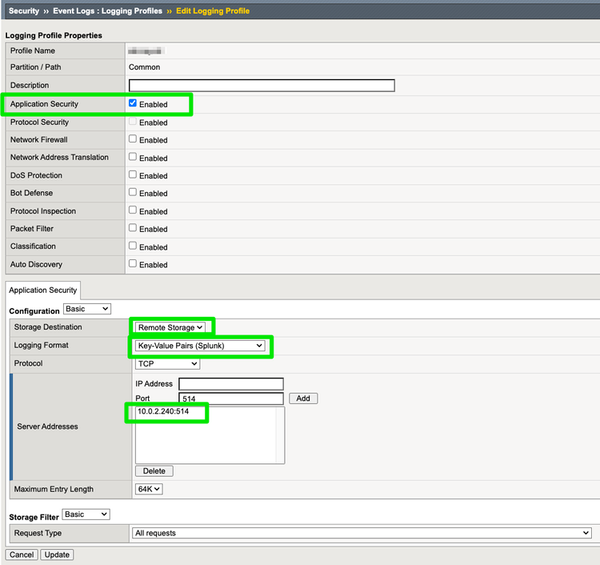The height and width of the screenshot is (565, 600).
Task: Tick the Classification Enabled checkbox
Action: point(133,246)
